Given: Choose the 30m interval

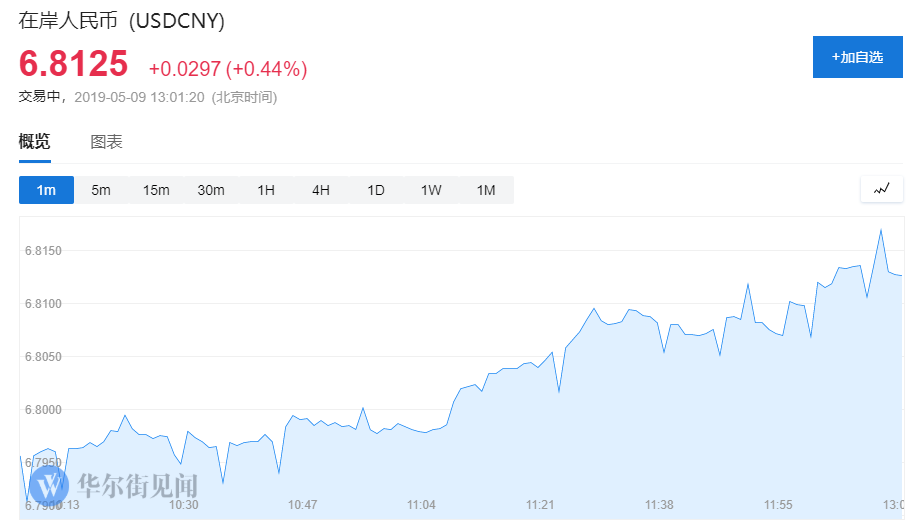Looking at the screenshot, I should 211,190.
